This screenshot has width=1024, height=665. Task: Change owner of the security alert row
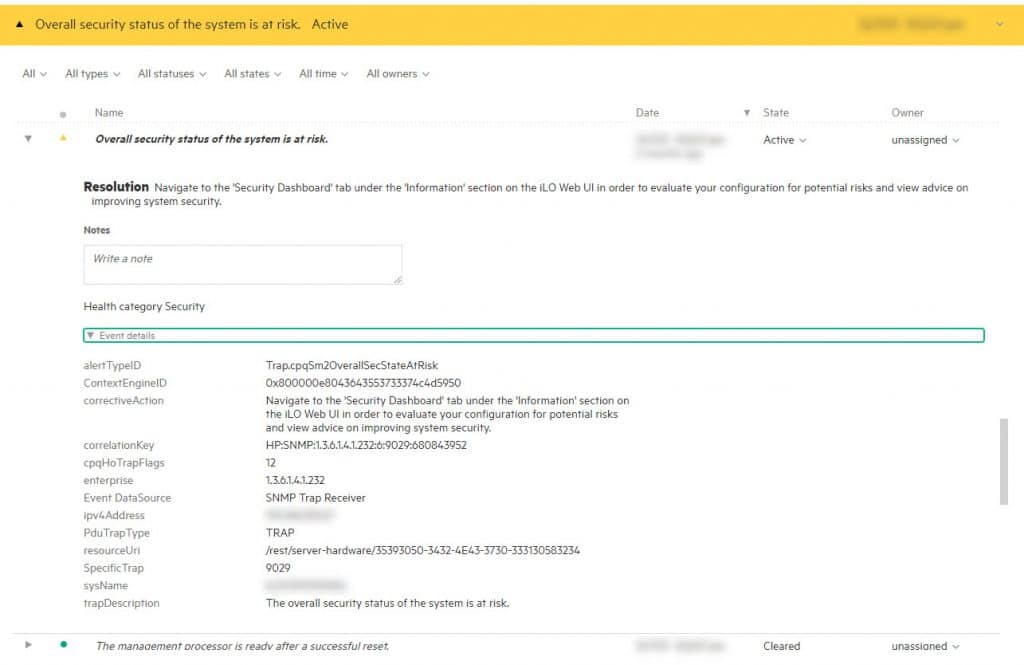pyautogui.click(x=925, y=140)
